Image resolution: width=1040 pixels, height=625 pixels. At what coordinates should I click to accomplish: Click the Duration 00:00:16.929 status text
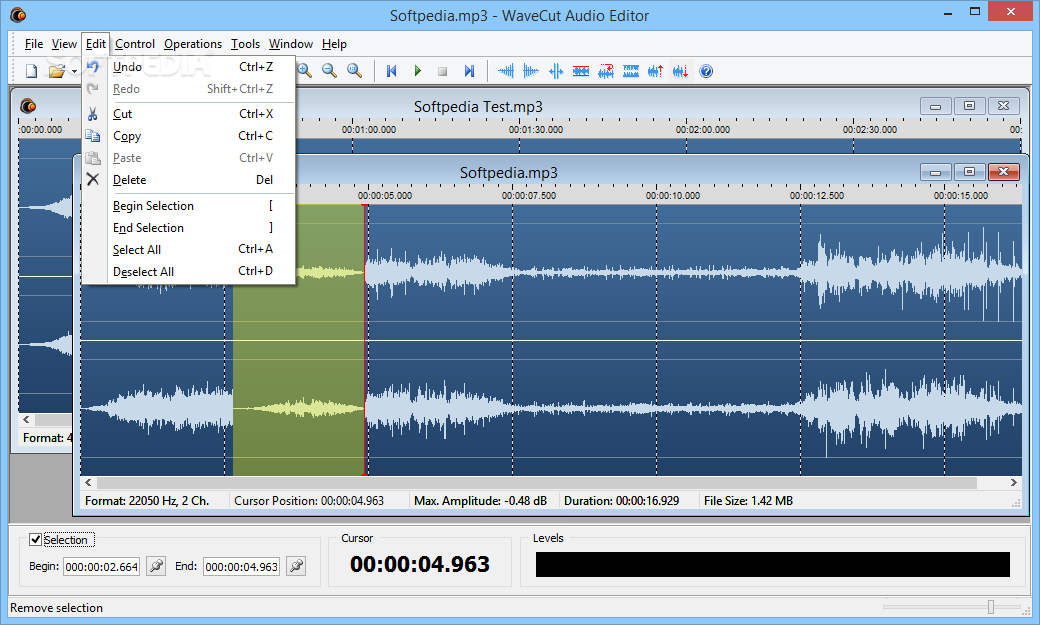621,501
